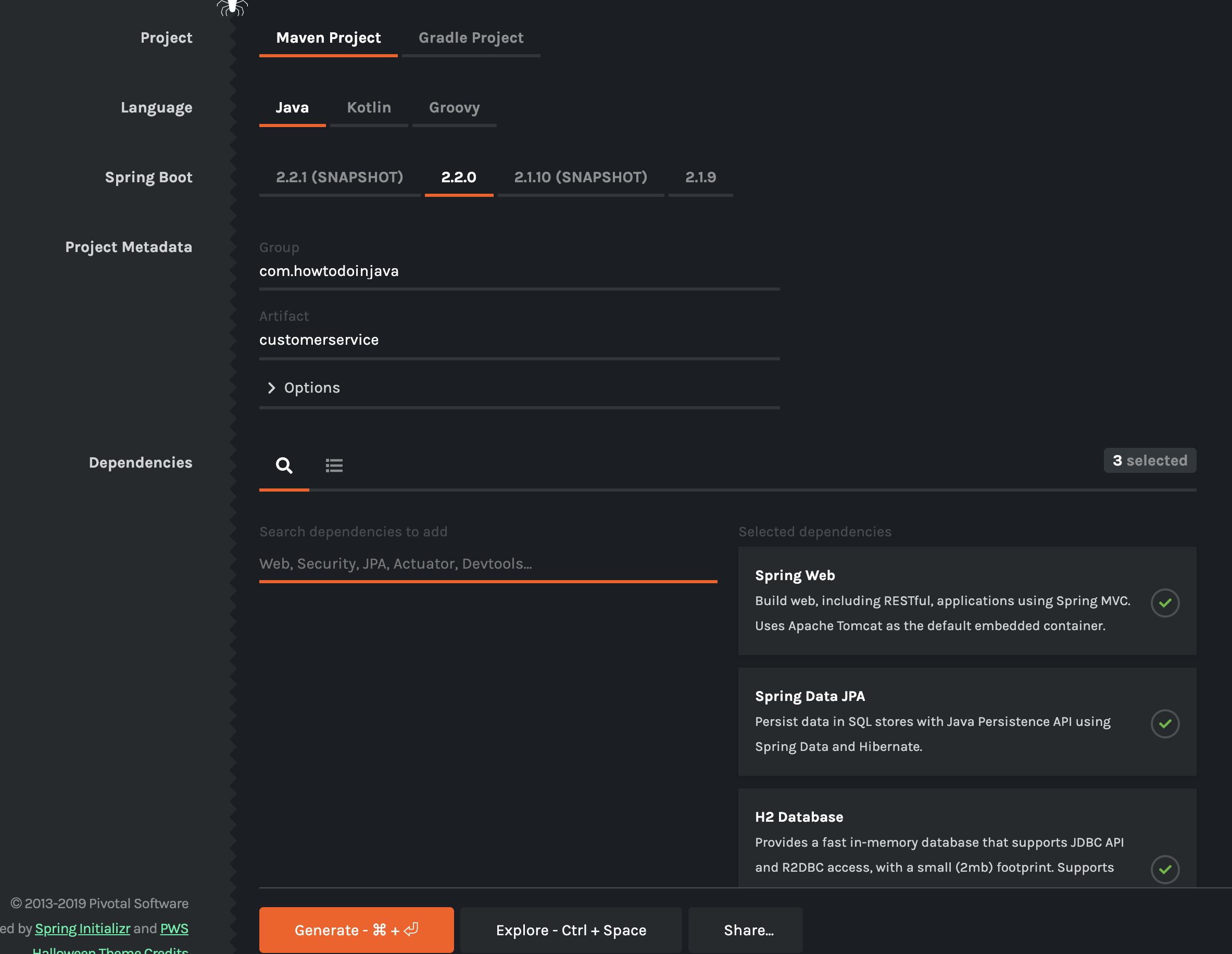
Task: Click the search dependencies magnifier icon
Action: coord(284,465)
